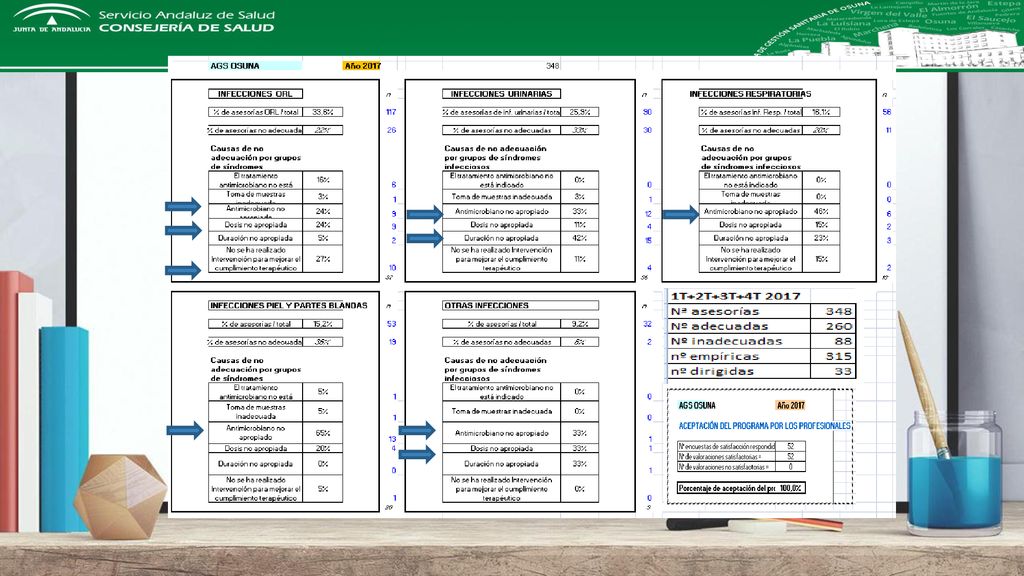The width and height of the screenshot is (1024, 576).
Task: Click 'ACEPTACIÓN DEL PROGRAMA POR LOS PROFESIONALES' heading
Action: pyautogui.click(x=764, y=426)
